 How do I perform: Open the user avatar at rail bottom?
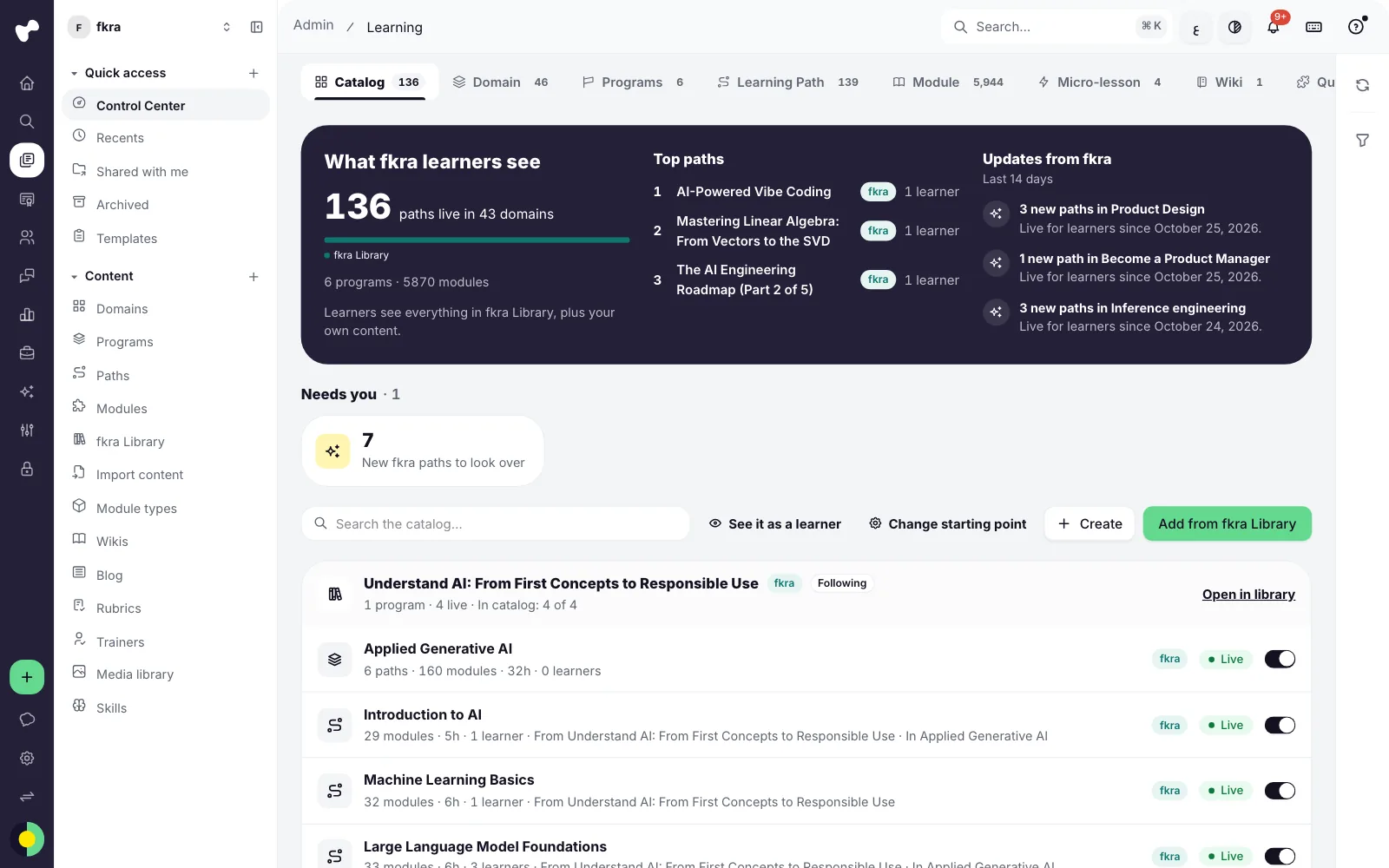pos(27,838)
